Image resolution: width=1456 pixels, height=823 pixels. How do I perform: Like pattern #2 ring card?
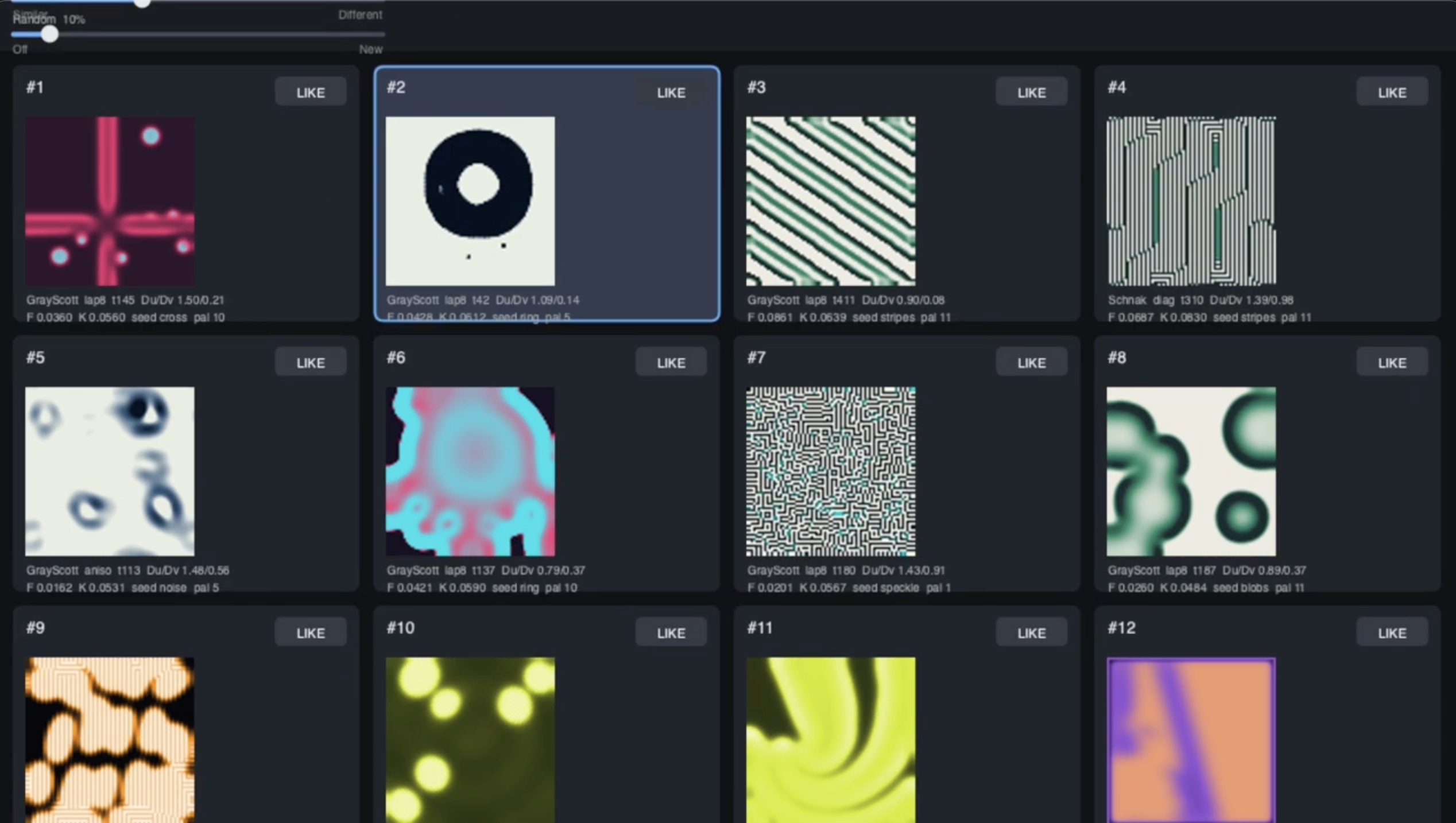[671, 92]
